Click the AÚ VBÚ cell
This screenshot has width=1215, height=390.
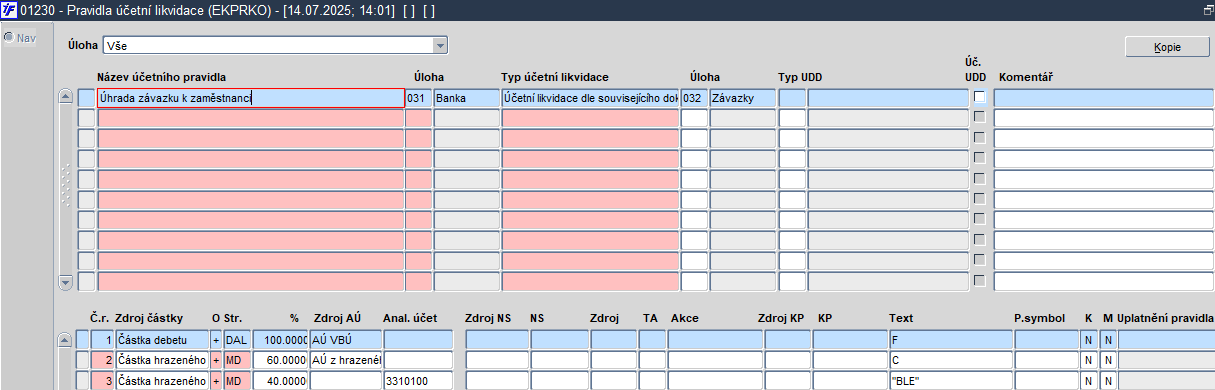tap(346, 340)
